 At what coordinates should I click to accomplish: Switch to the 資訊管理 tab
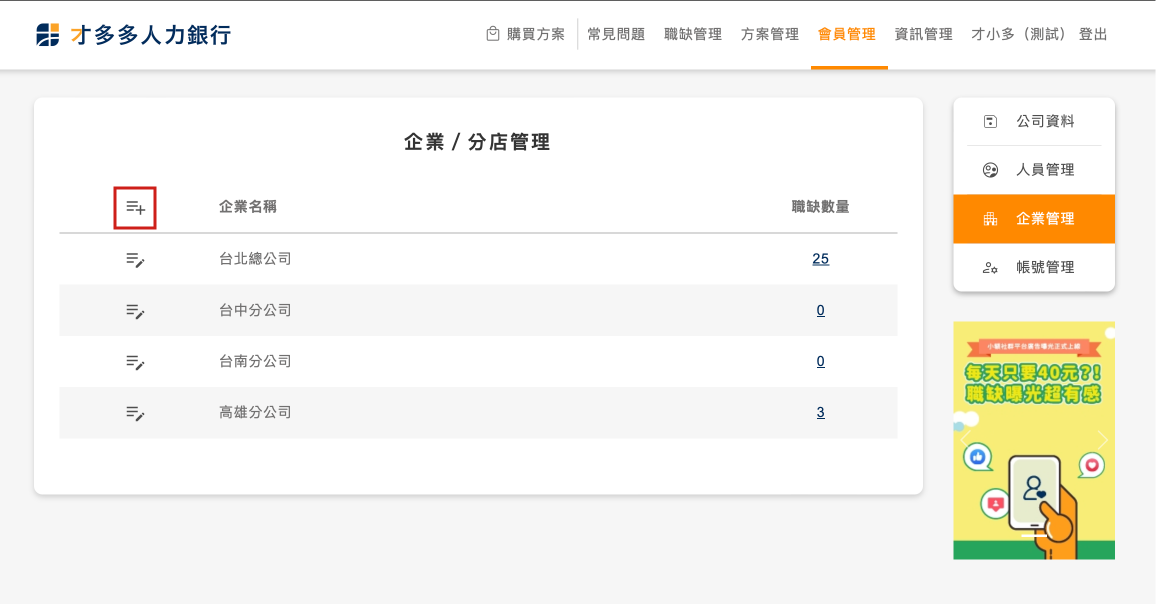pyautogui.click(x=923, y=34)
